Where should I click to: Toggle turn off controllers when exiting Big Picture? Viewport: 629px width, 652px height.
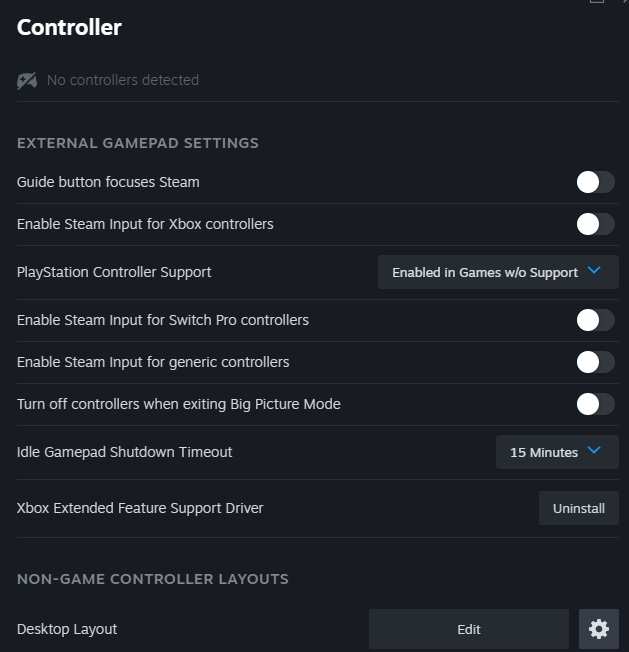[595, 404]
